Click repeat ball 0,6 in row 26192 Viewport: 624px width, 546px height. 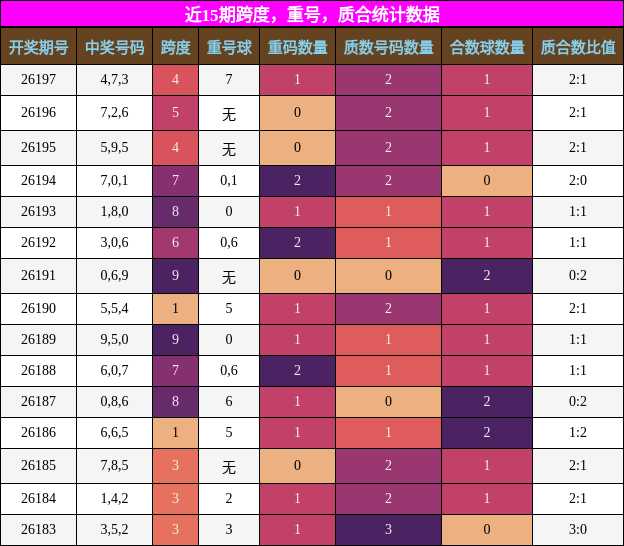229,242
